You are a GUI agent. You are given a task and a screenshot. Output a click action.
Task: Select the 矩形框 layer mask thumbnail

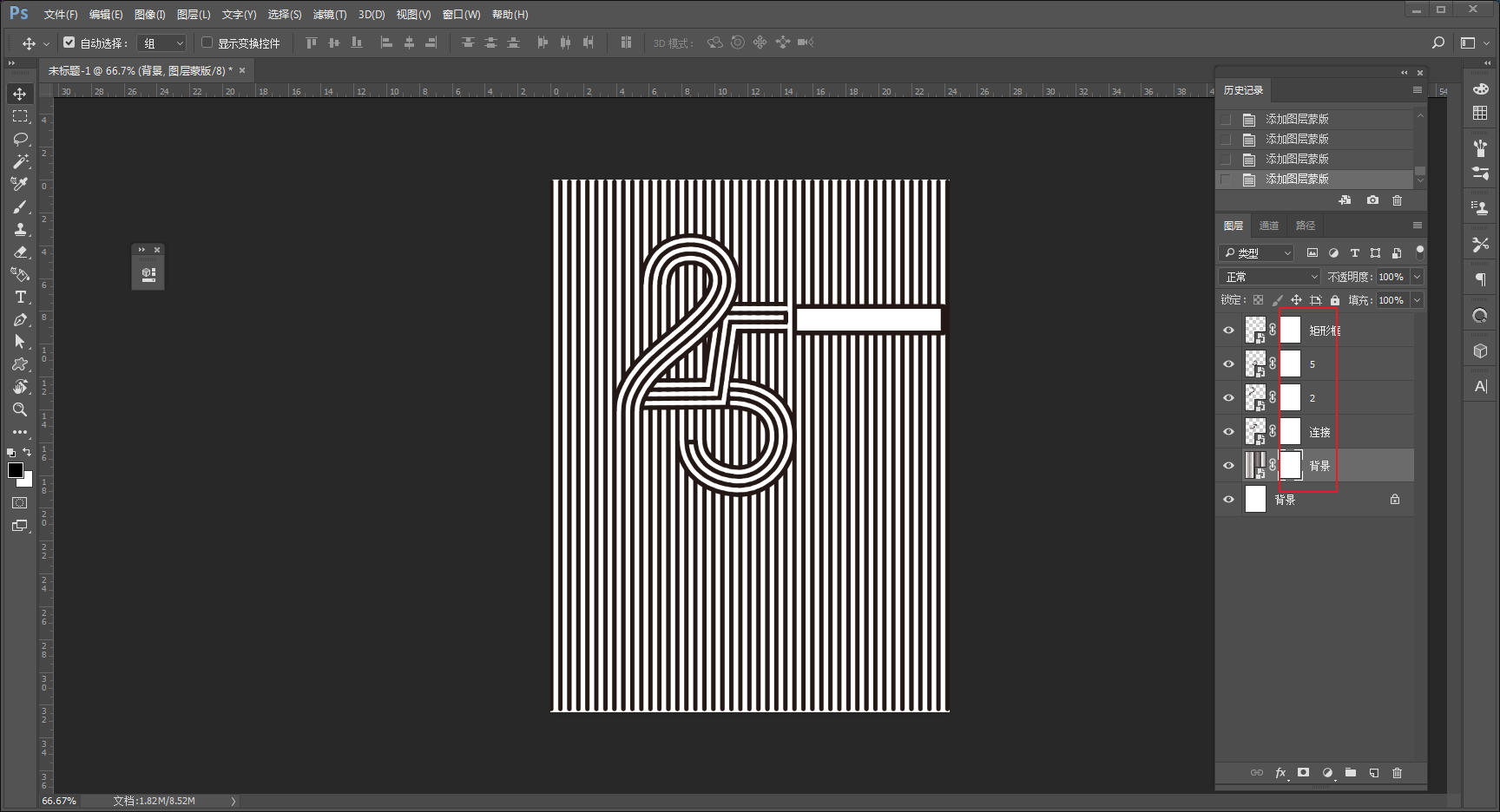[1291, 331]
